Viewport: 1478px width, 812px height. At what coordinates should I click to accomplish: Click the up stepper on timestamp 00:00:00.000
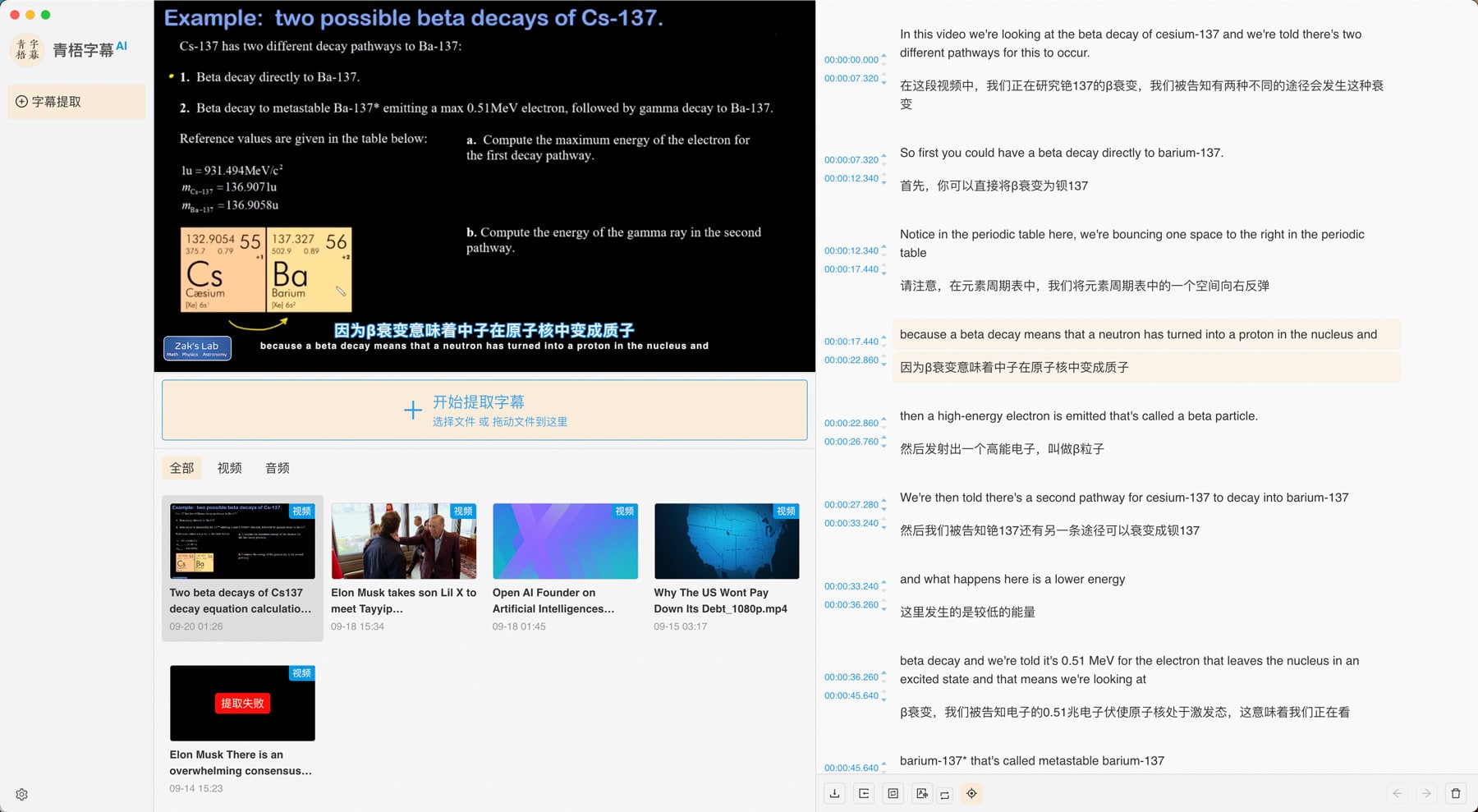pyautogui.click(x=884, y=55)
